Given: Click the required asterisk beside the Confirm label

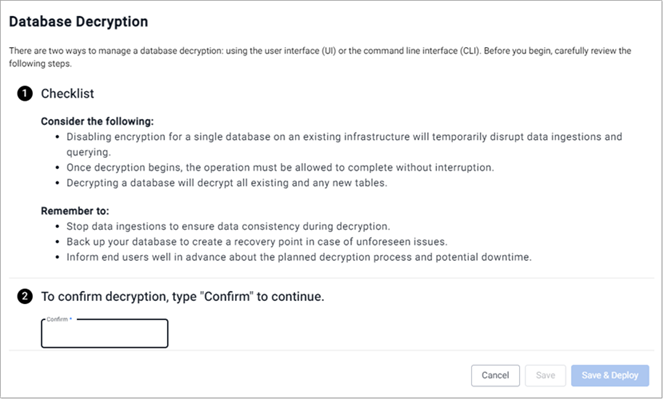Looking at the screenshot, I should tap(72, 319).
